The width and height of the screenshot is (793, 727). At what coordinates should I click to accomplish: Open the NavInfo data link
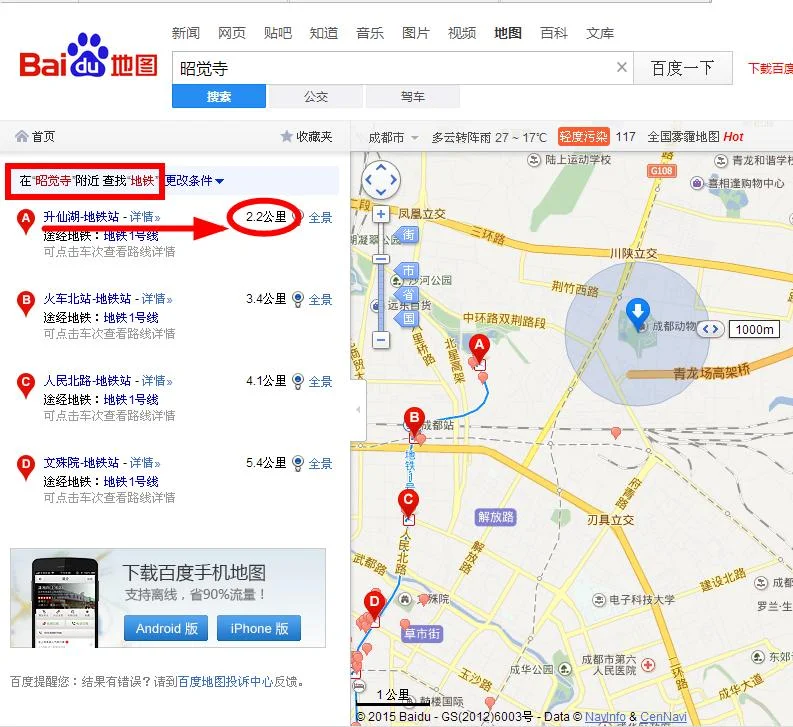(x=605, y=716)
